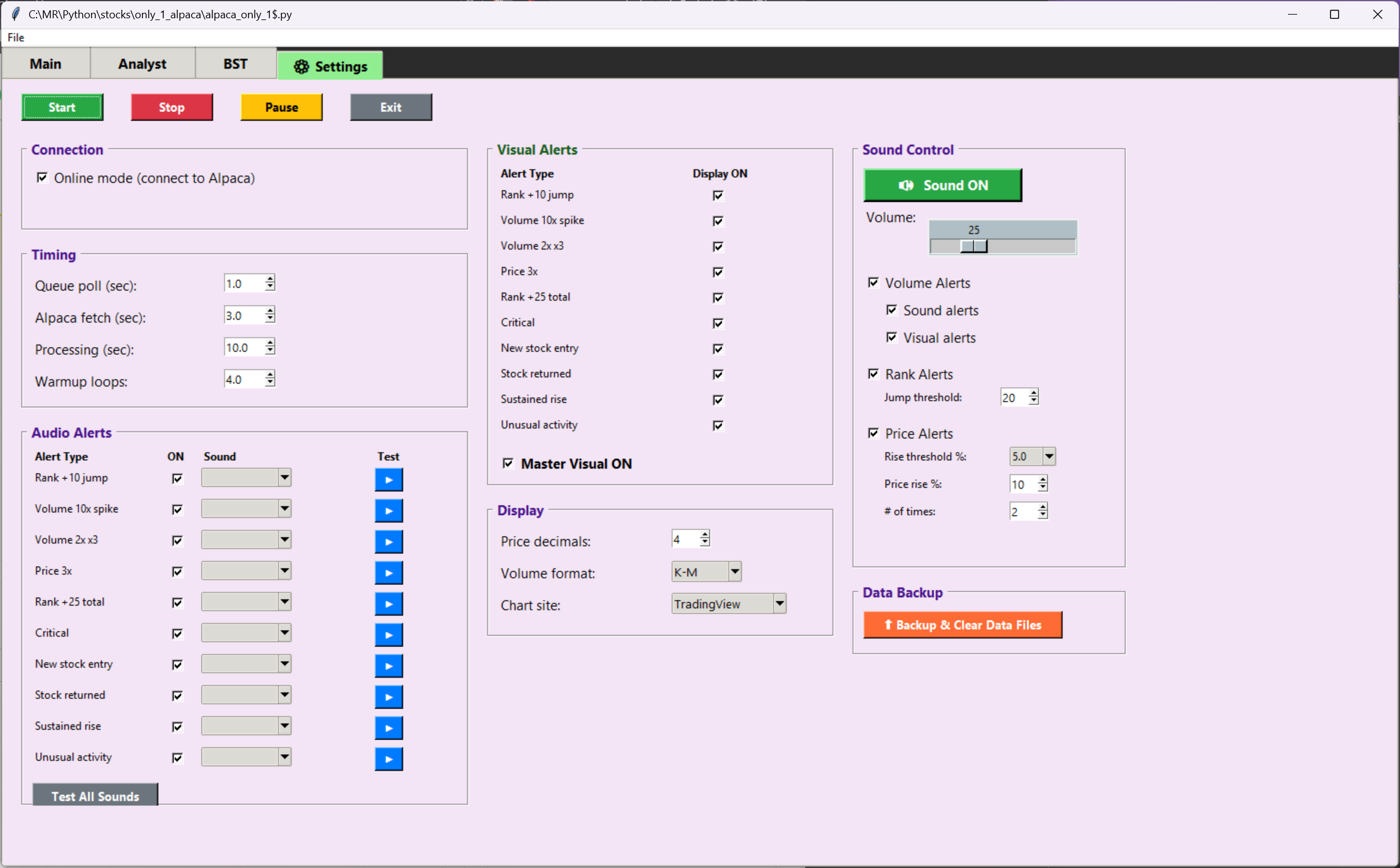This screenshot has width=1400, height=868.
Task: Open Volume format K-M dropdown
Action: pos(735,572)
